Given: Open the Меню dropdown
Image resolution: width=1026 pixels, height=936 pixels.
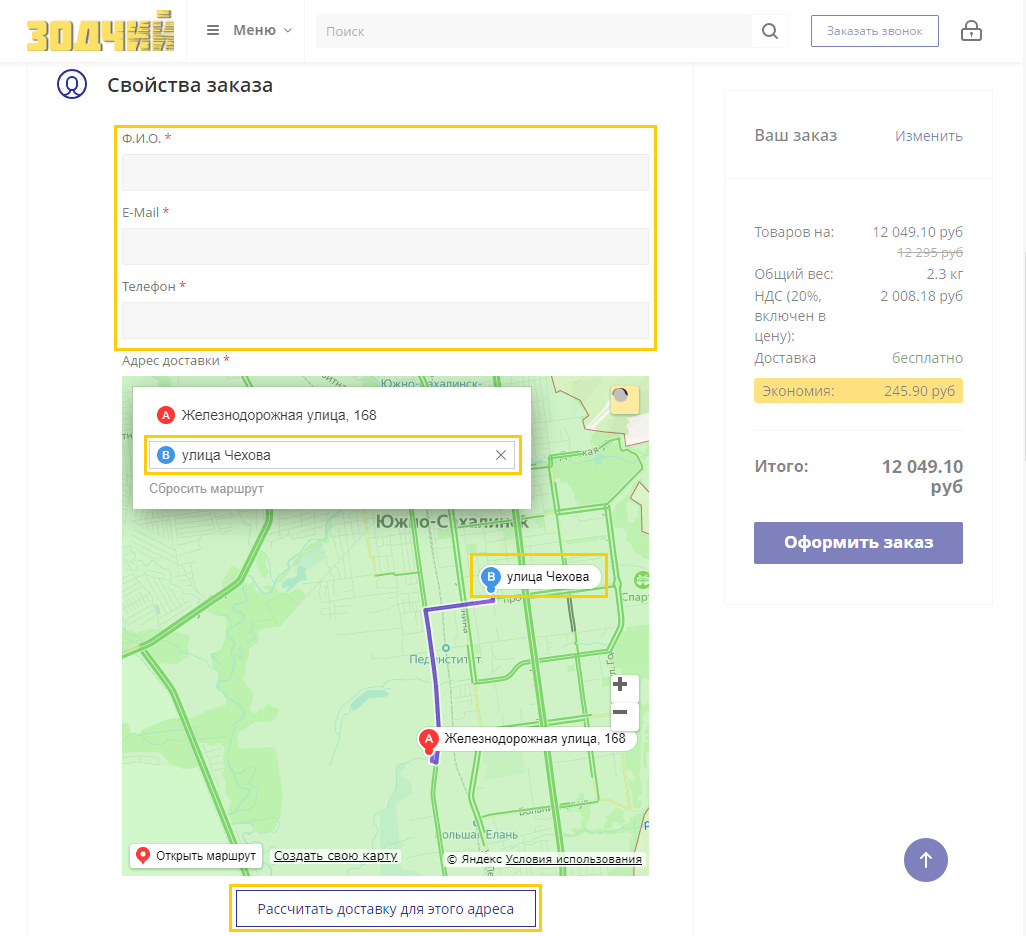Looking at the screenshot, I should click(x=249, y=30).
